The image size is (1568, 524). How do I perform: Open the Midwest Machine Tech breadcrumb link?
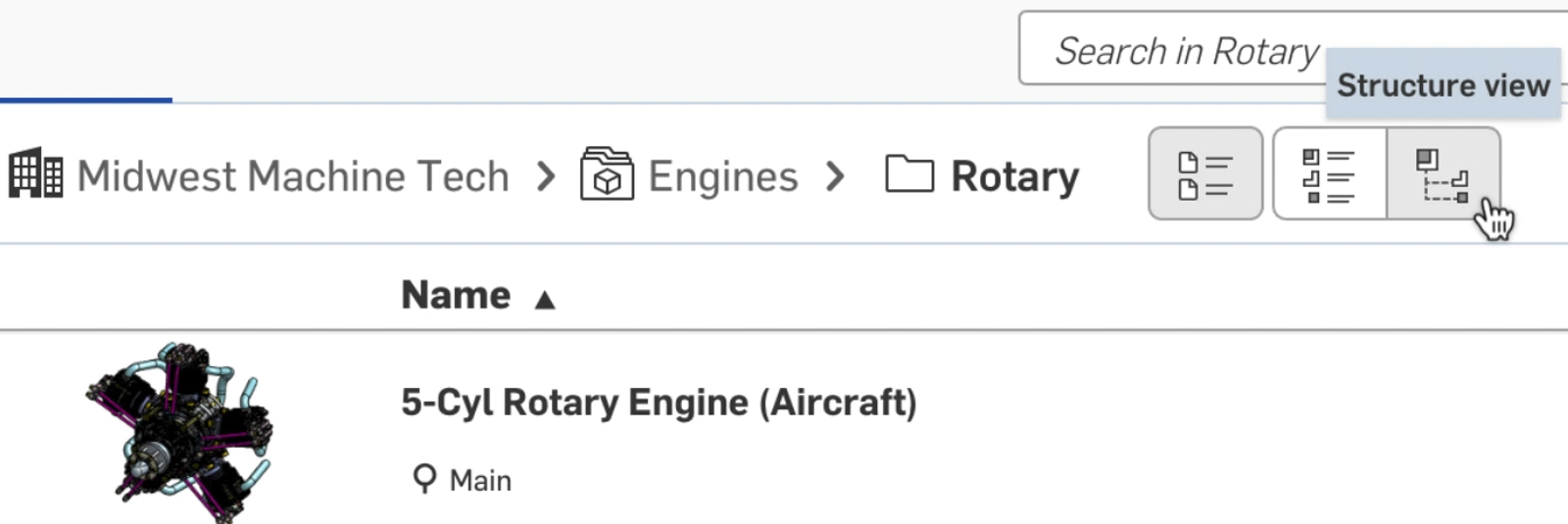pos(293,177)
